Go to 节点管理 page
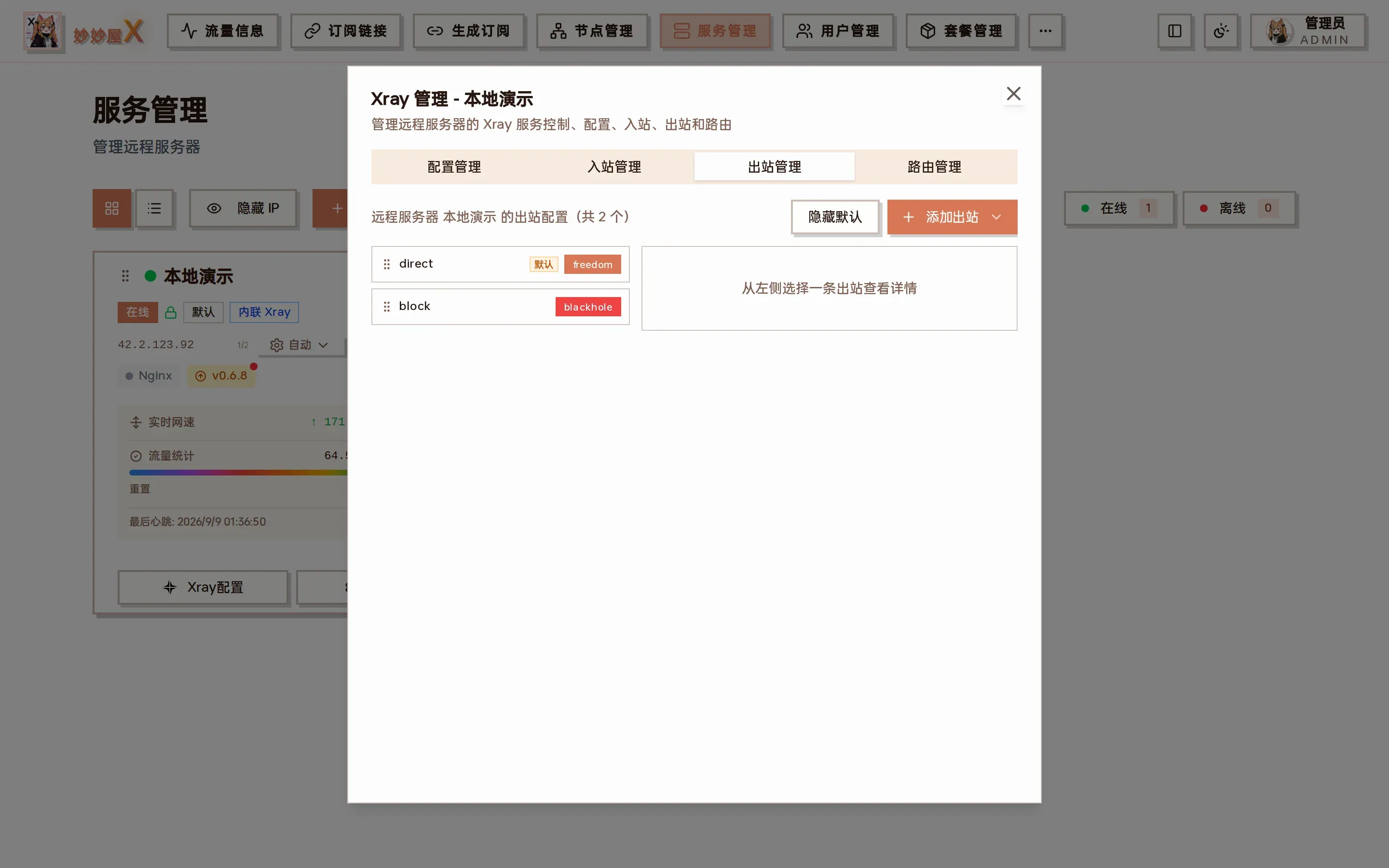Screen dimensions: 1389x868 click(x=592, y=31)
